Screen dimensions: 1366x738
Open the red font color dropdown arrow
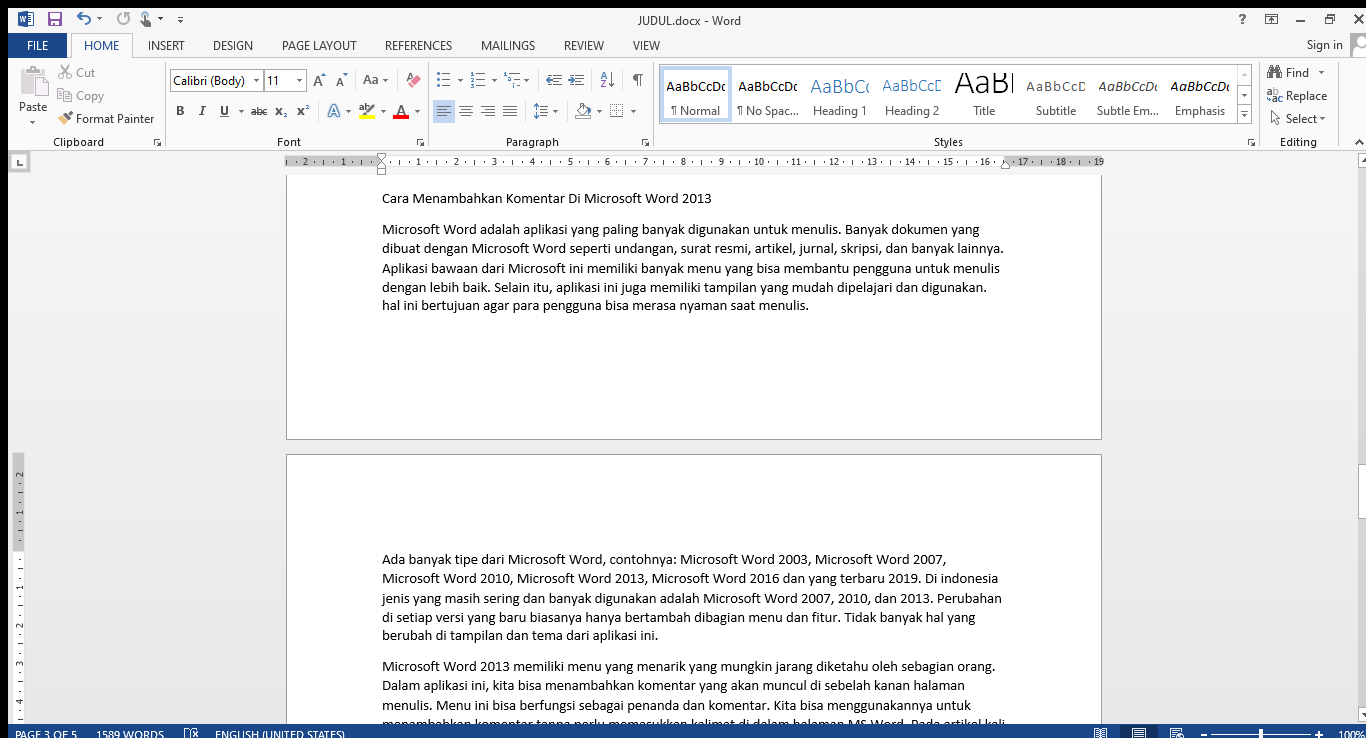(418, 111)
